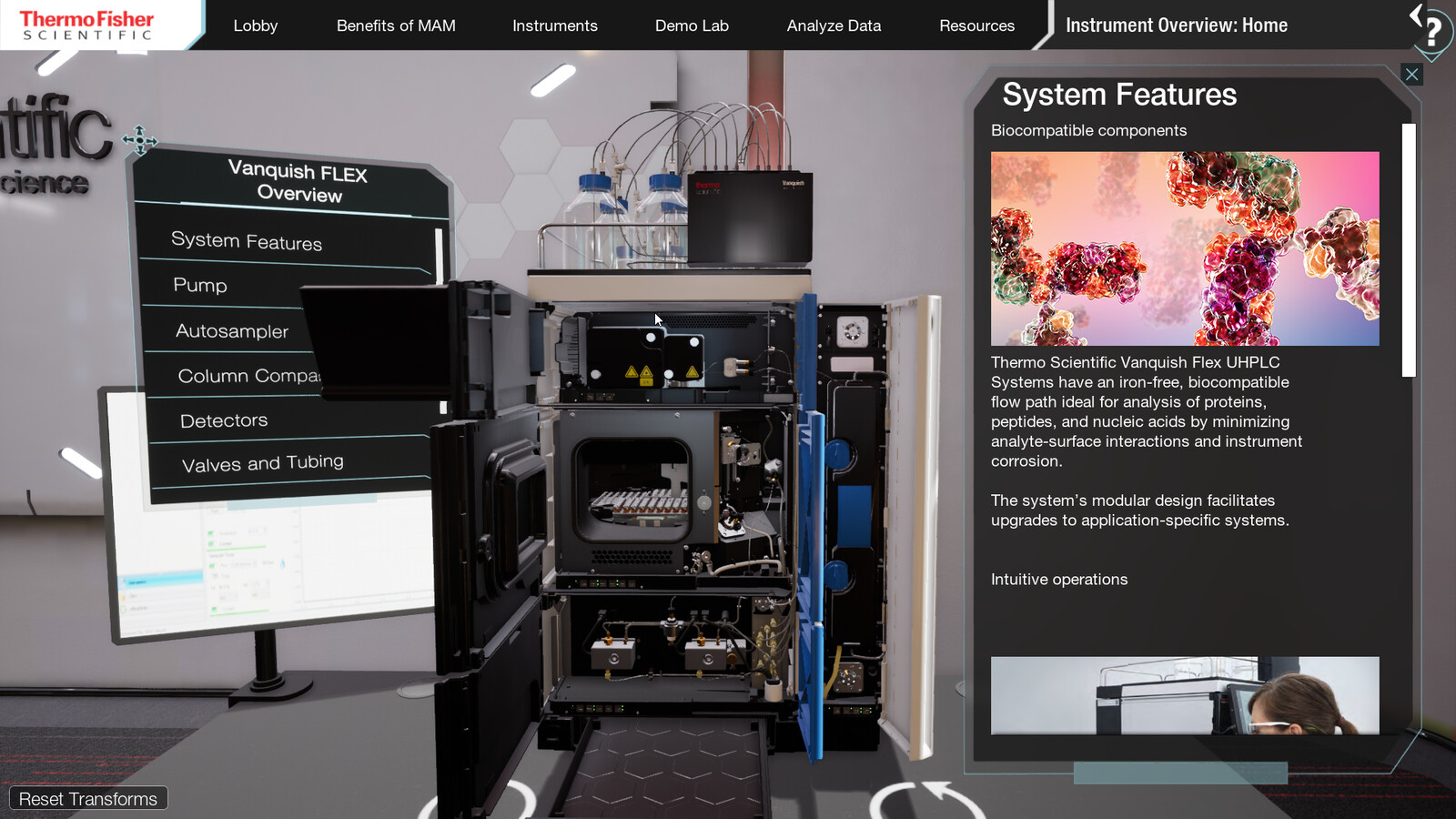Open Column Compartment entry
The width and height of the screenshot is (1456, 819).
click(248, 376)
